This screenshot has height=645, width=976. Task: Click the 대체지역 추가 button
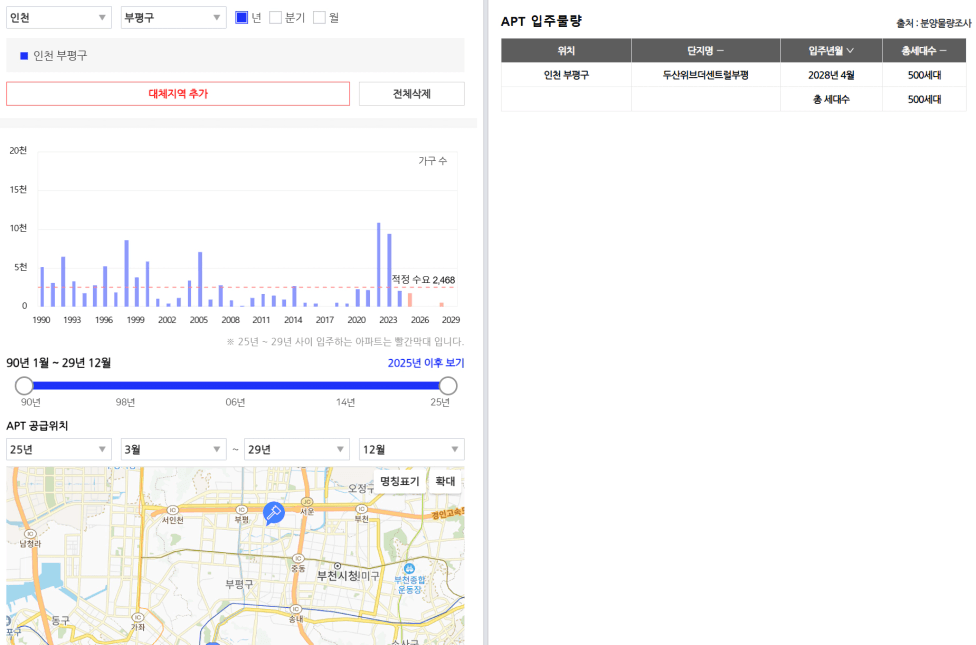pyautogui.click(x=178, y=94)
